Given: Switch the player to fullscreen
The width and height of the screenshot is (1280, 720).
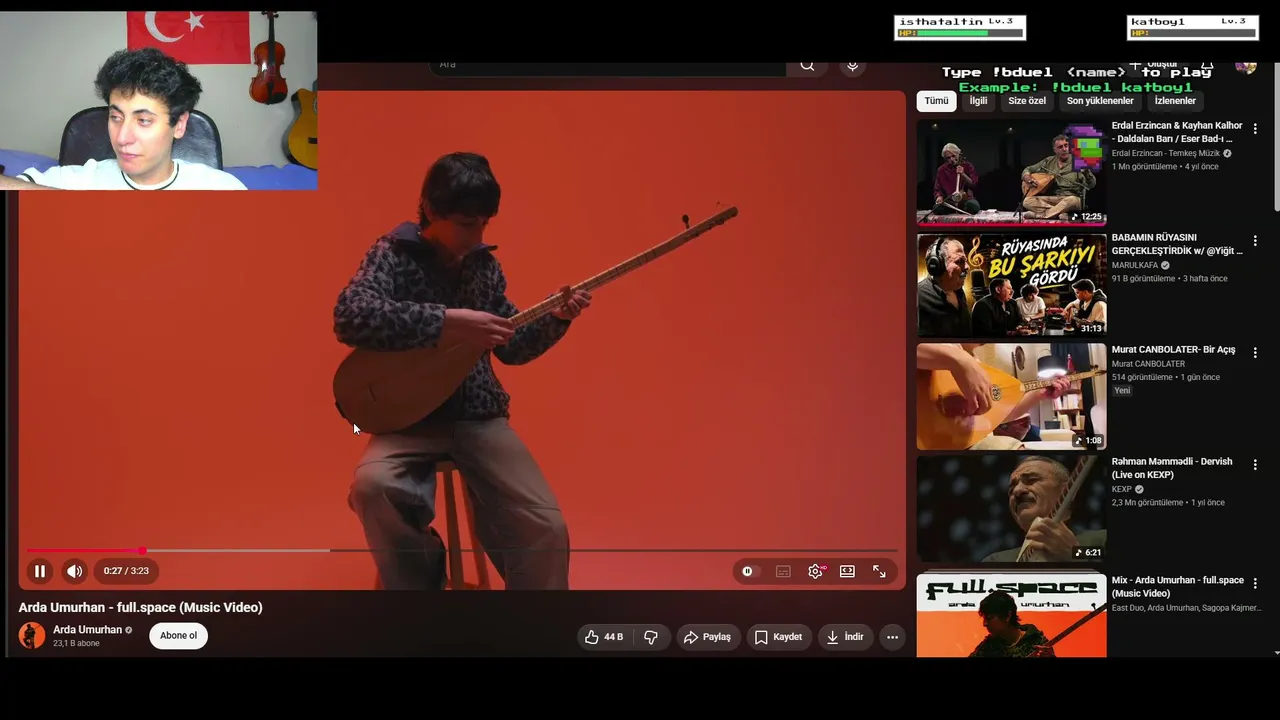Looking at the screenshot, I should 879,571.
